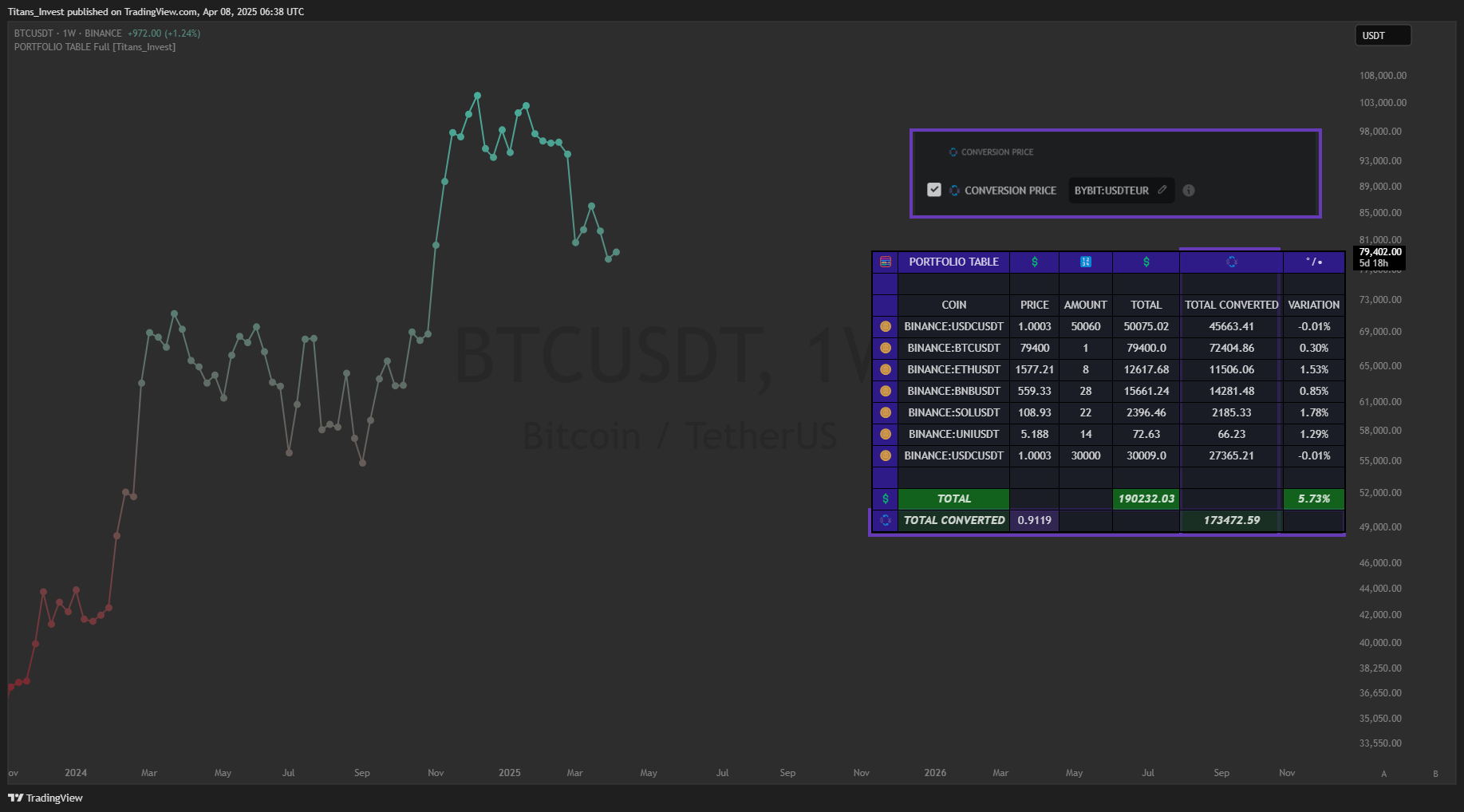The image size is (1464, 812).
Task: Click the percent icon above the VARIATION column
Action: [x=1314, y=262]
